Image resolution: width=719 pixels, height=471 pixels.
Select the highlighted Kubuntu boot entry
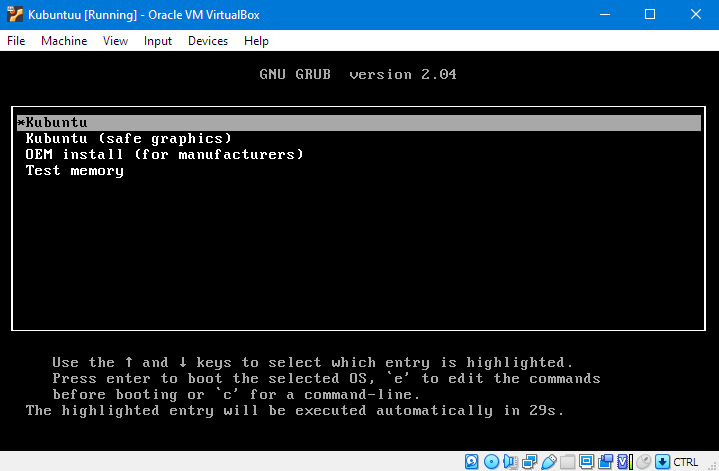coord(359,123)
